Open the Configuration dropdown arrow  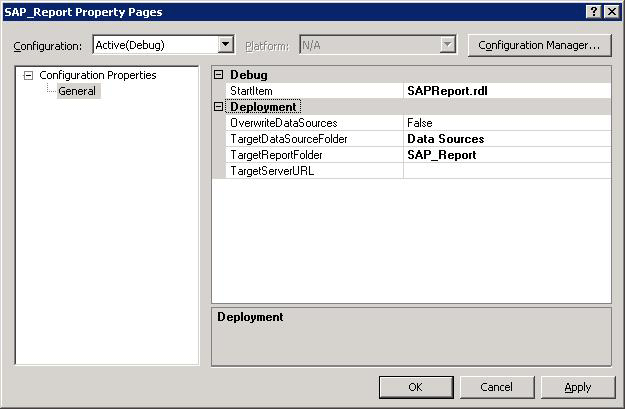(226, 45)
